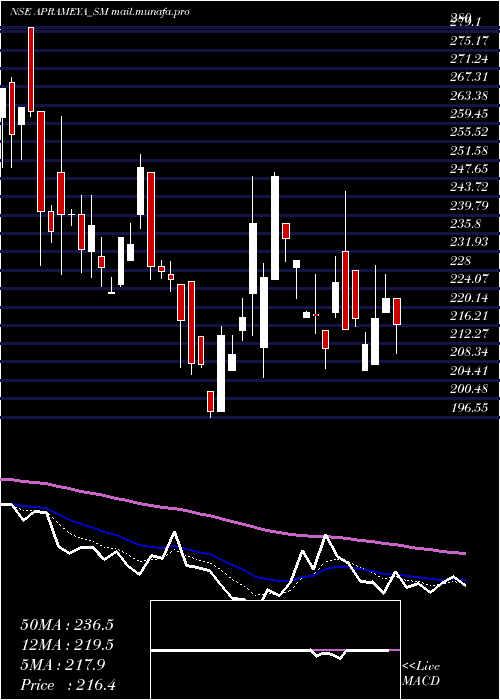
Task: Click the 5MA : 217.9 readout
Action: click(x=63, y=665)
